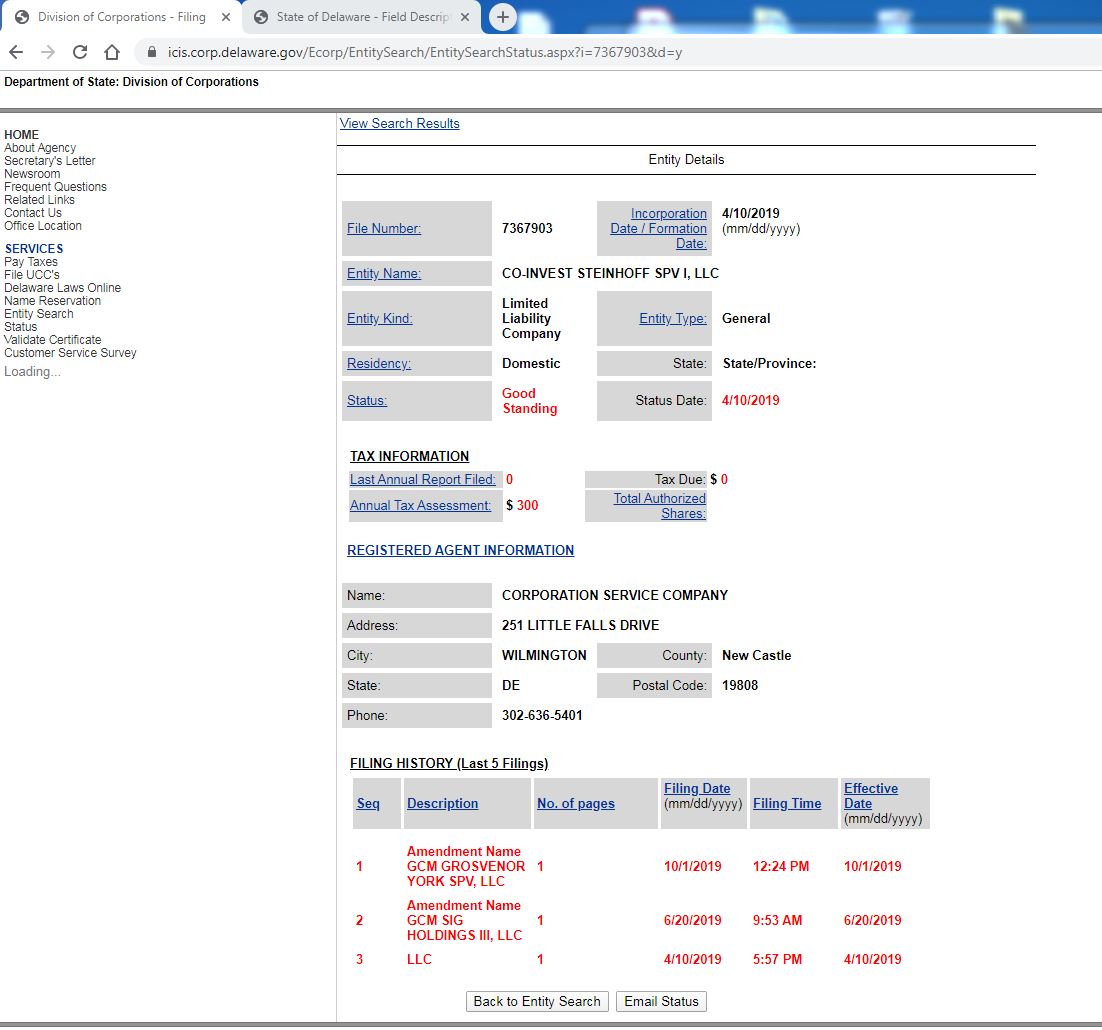
Task: Click Good Standing status text
Action: (x=529, y=400)
